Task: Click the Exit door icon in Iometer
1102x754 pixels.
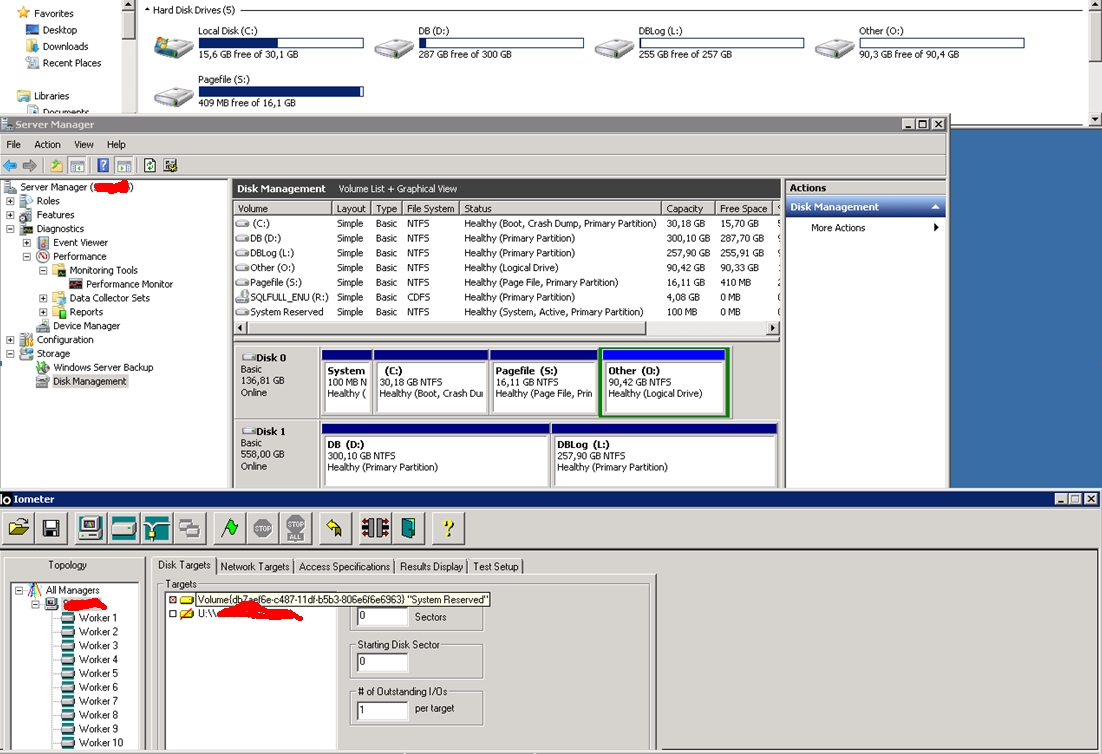Action: coord(407,527)
